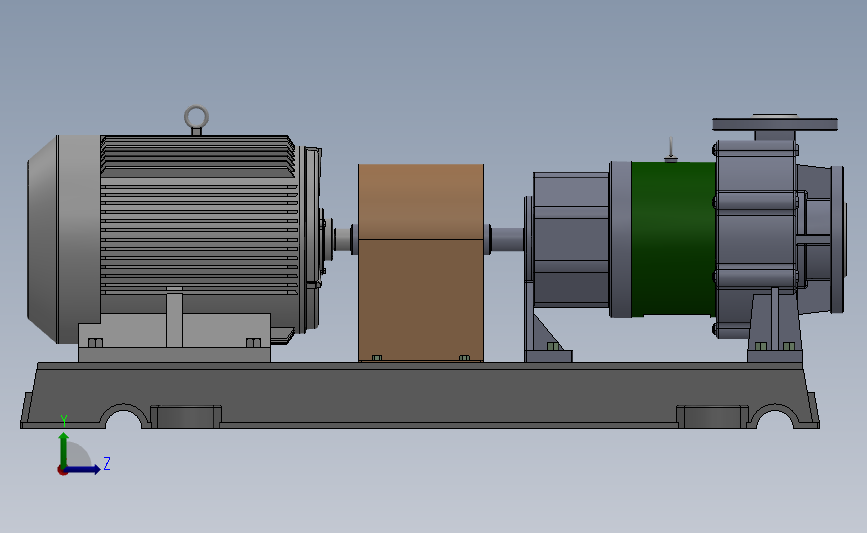The width and height of the screenshot is (867, 533).
Task: Select the pump casing support foot
Action: 774,325
